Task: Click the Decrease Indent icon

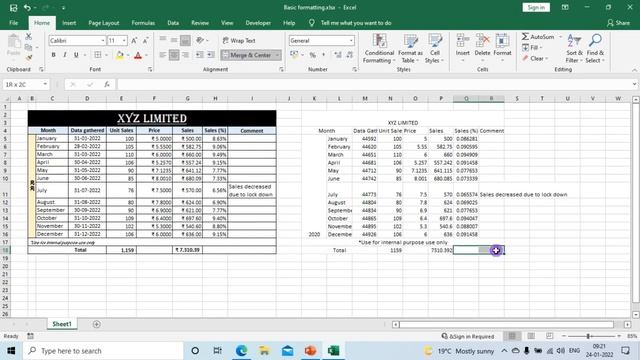Action: tap(199, 55)
